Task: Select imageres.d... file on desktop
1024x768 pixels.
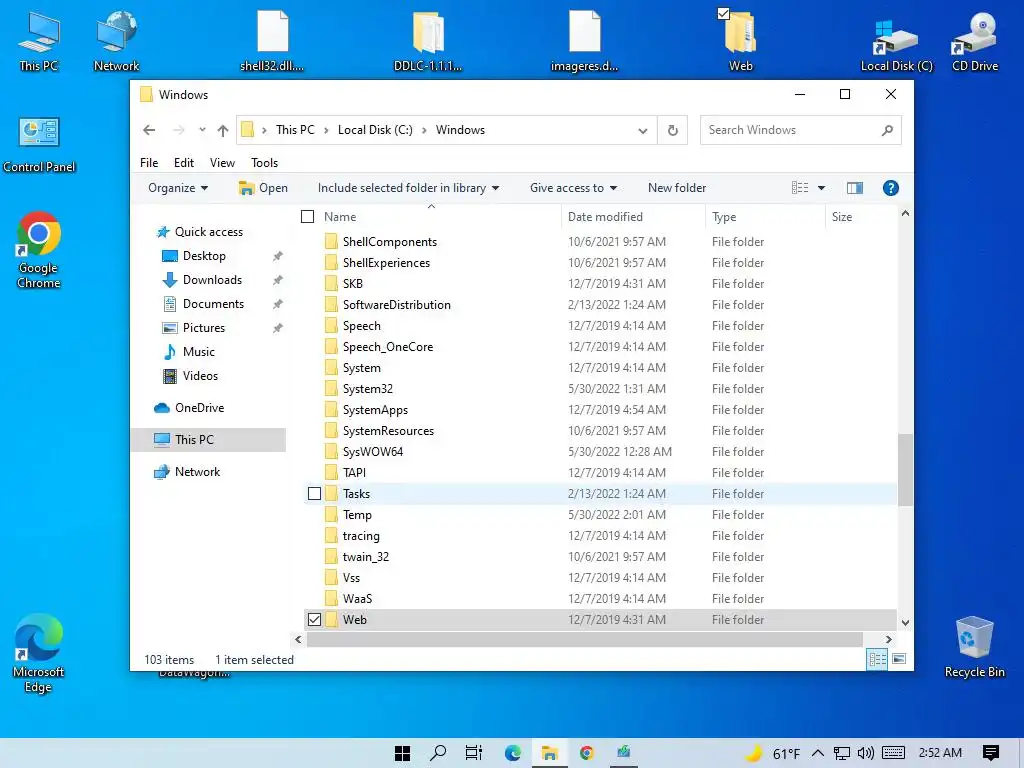Action: (584, 41)
